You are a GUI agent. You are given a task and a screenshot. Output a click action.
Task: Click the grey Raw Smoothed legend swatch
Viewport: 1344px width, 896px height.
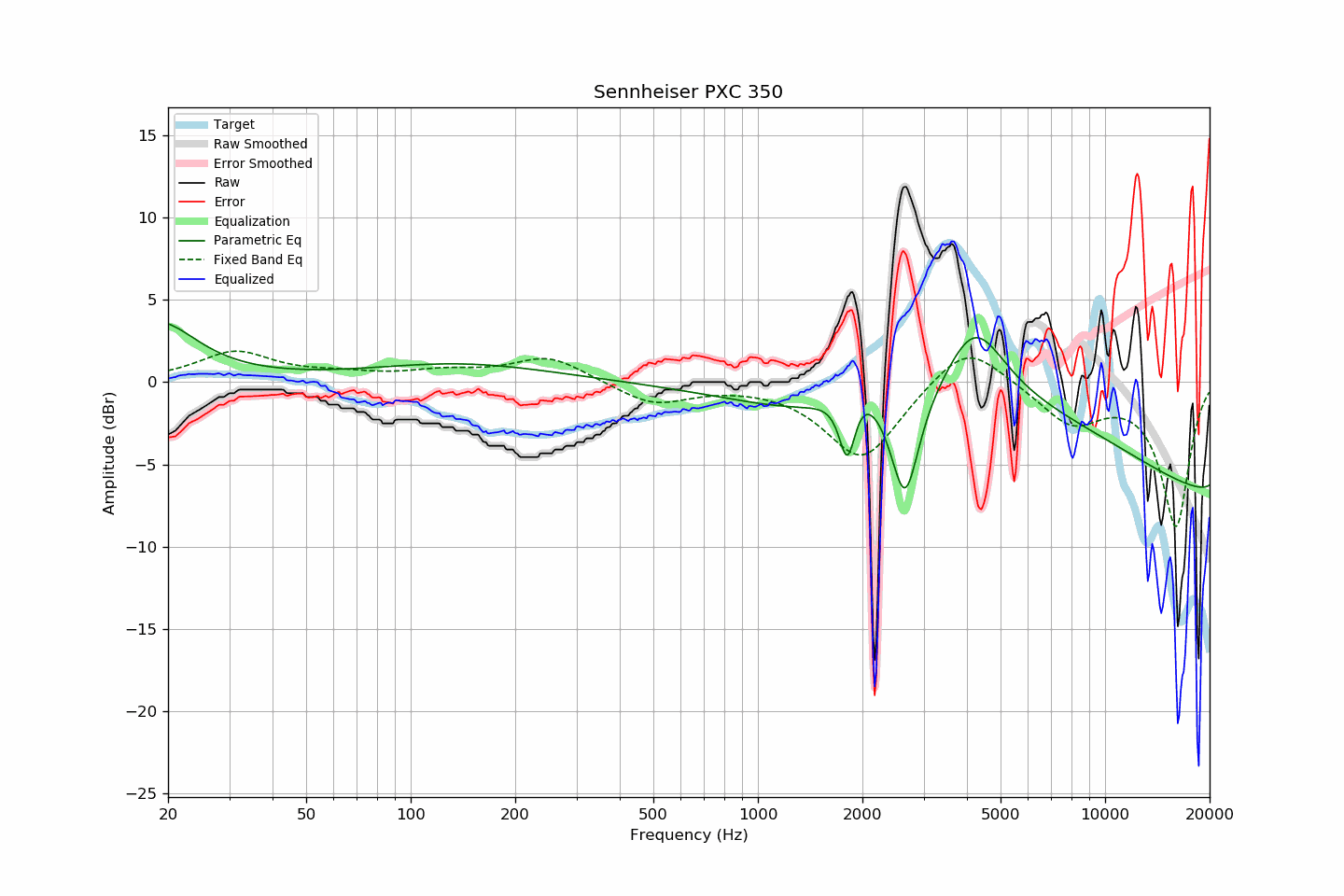(x=193, y=144)
